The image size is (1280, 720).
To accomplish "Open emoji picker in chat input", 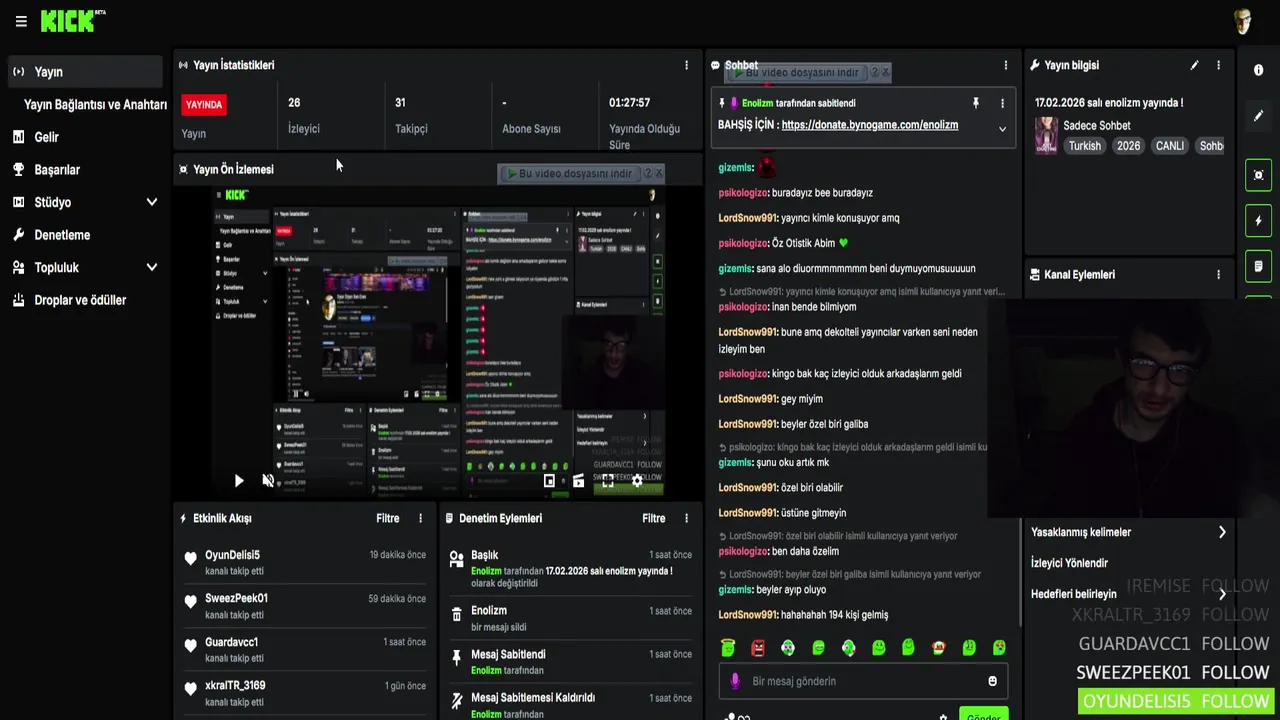I will click(992, 681).
